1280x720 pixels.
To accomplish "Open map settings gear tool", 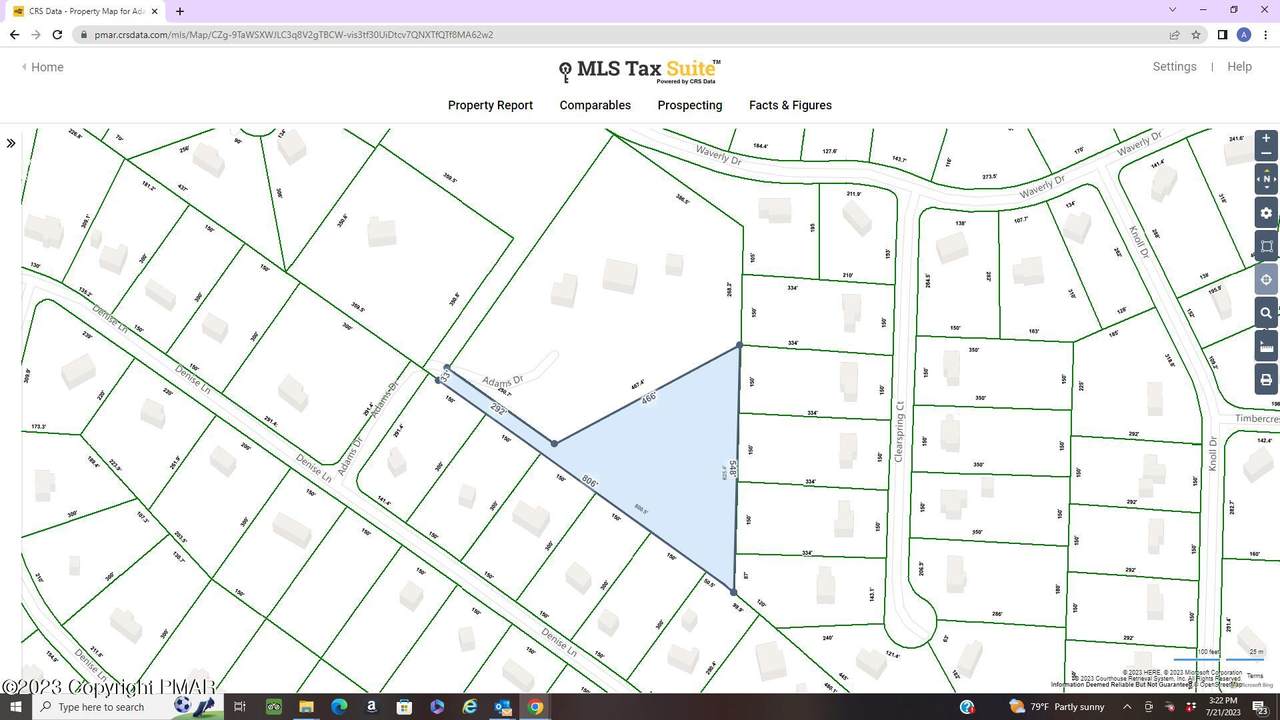I will click(1266, 213).
